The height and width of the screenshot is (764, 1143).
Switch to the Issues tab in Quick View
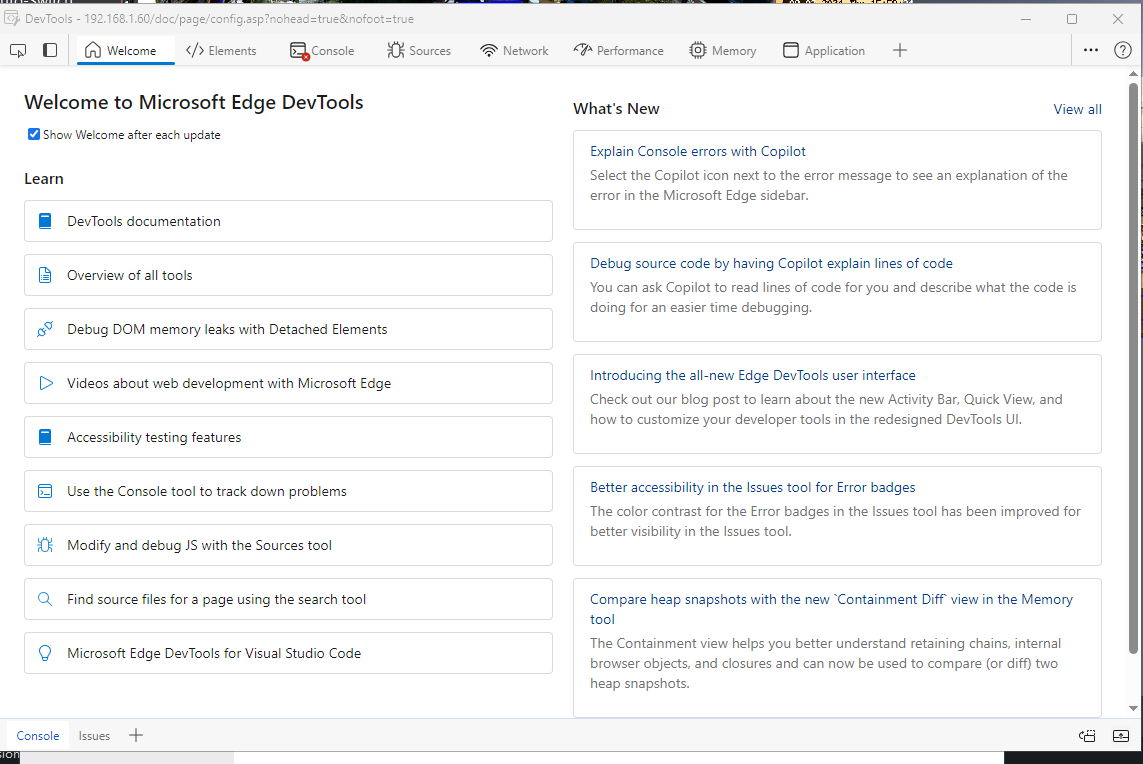click(94, 735)
